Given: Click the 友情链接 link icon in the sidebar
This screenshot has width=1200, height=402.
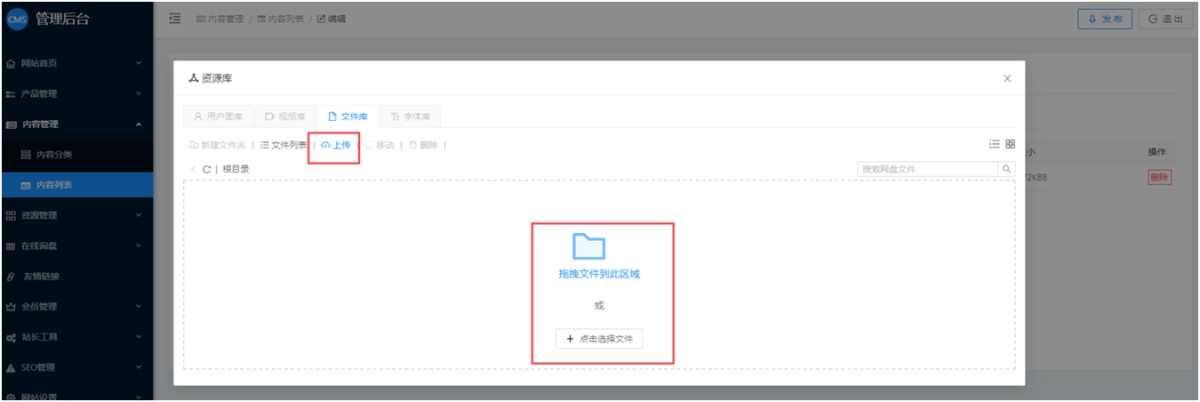Looking at the screenshot, I should click(x=11, y=276).
